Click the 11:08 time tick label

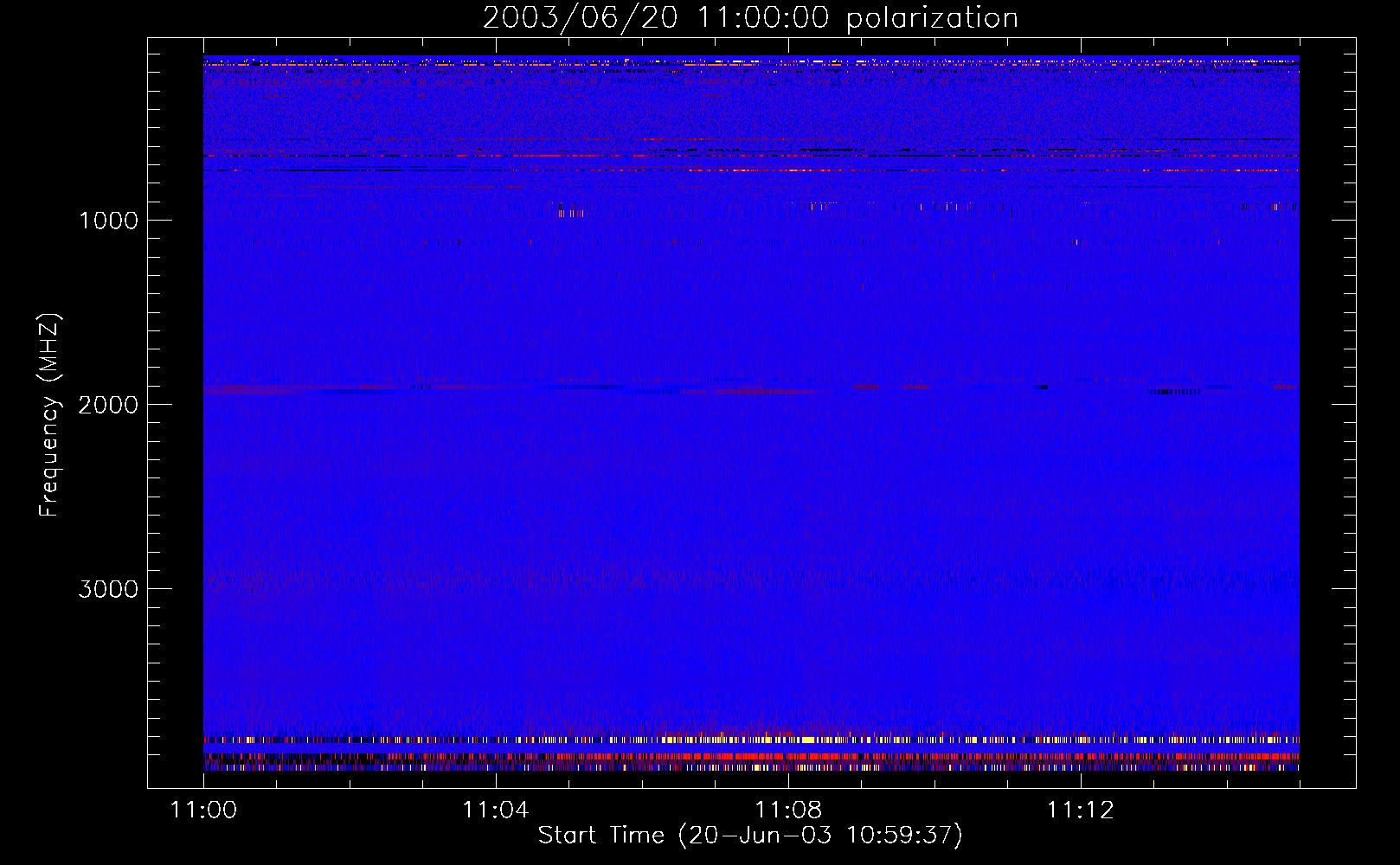(788, 811)
